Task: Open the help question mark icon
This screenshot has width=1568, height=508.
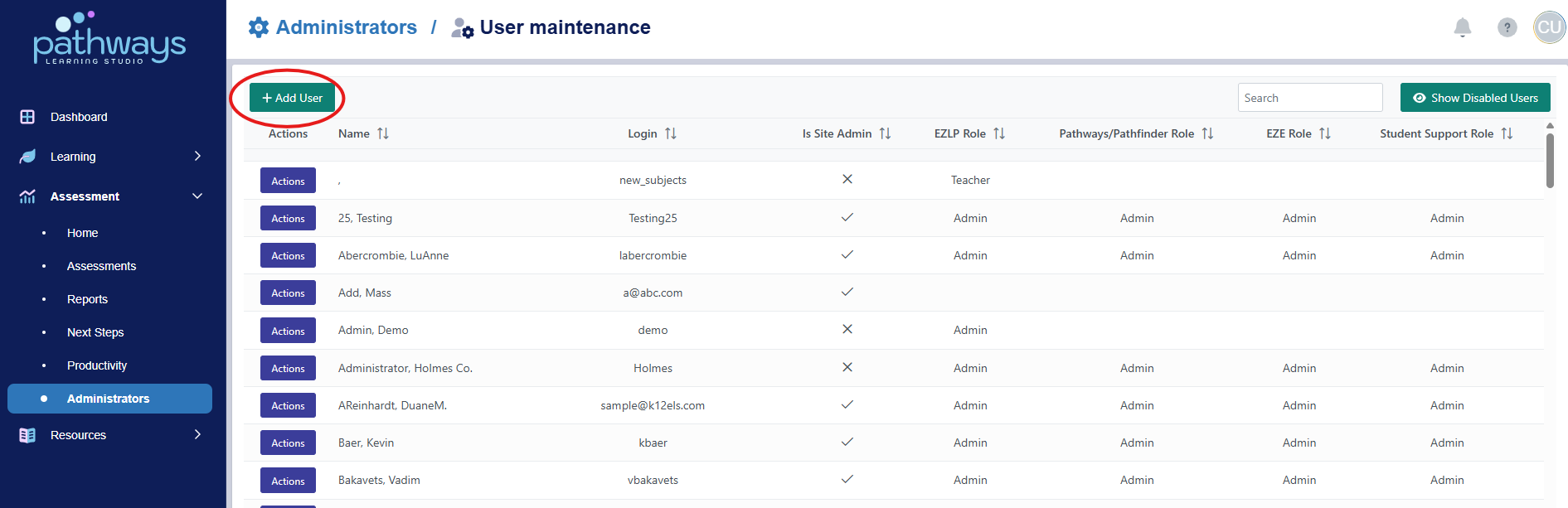Action: [x=1507, y=27]
